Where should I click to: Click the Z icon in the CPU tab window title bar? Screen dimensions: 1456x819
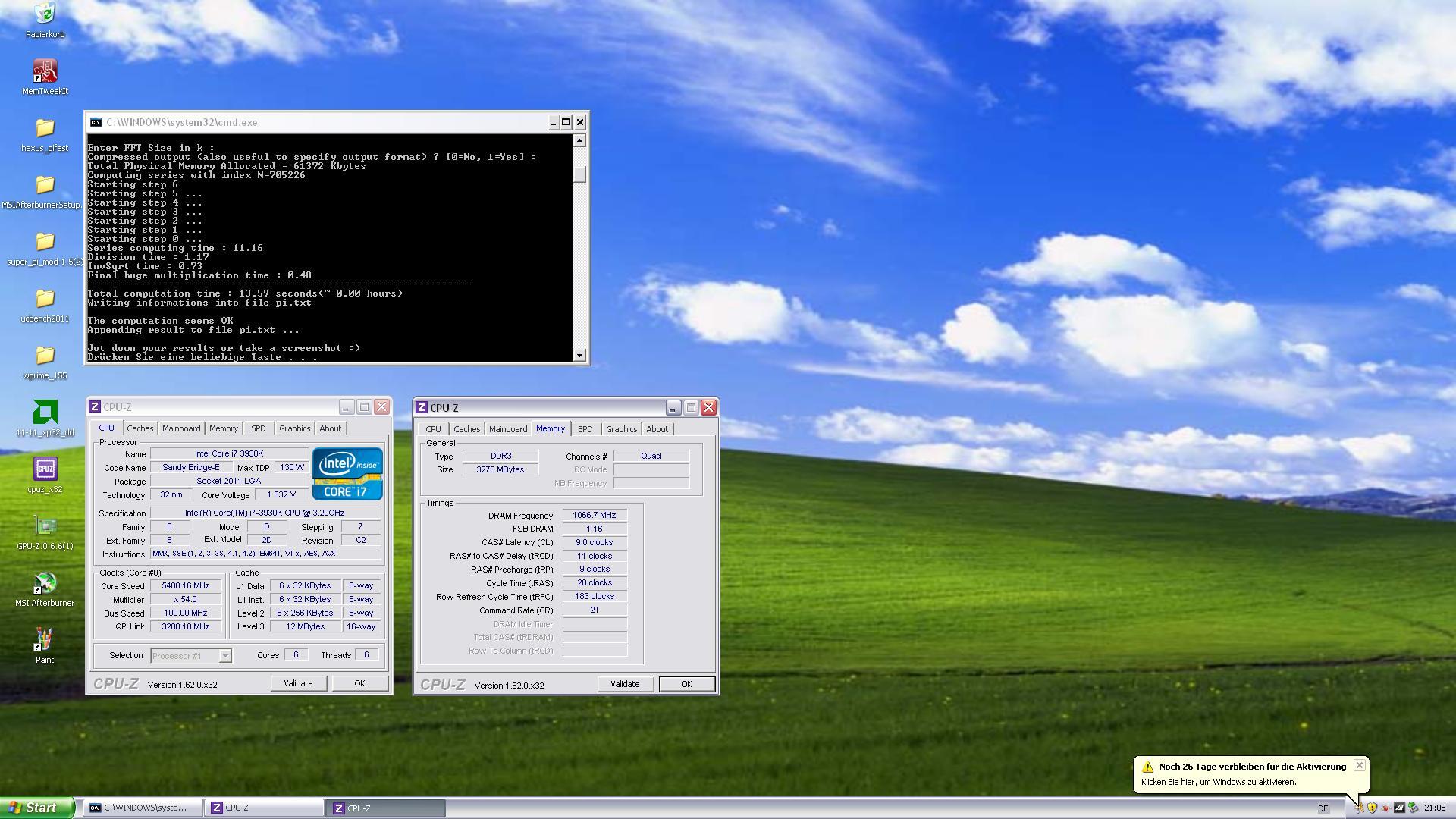[x=95, y=407]
